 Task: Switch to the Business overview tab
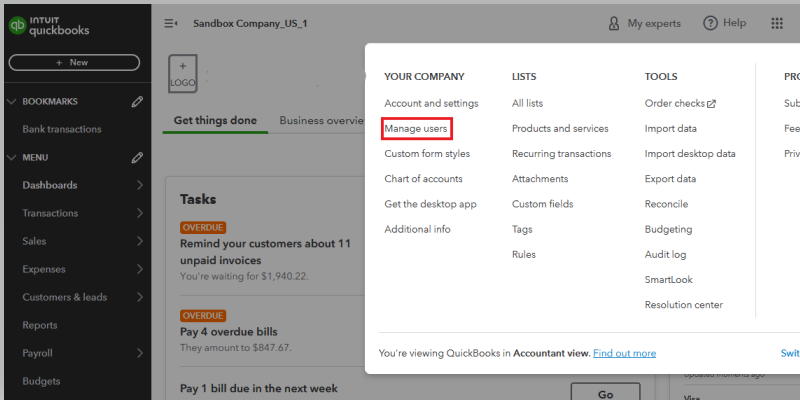tap(322, 121)
